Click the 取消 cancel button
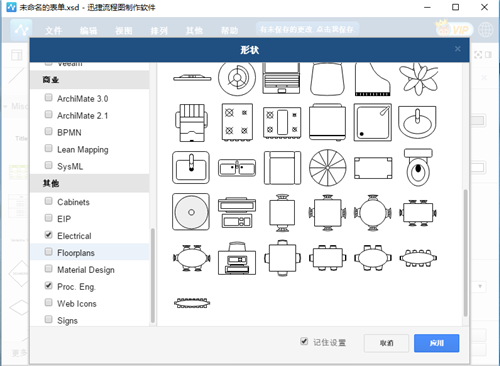 click(x=386, y=343)
